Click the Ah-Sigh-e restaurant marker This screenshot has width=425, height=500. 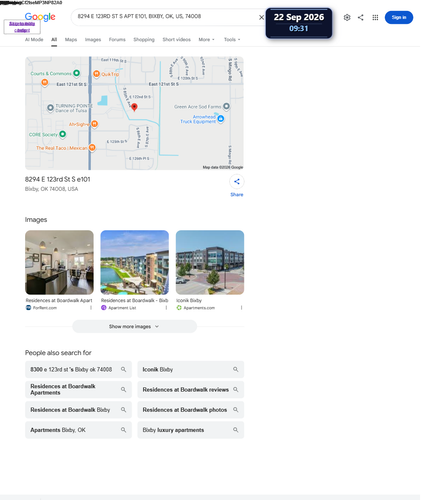coord(94,124)
